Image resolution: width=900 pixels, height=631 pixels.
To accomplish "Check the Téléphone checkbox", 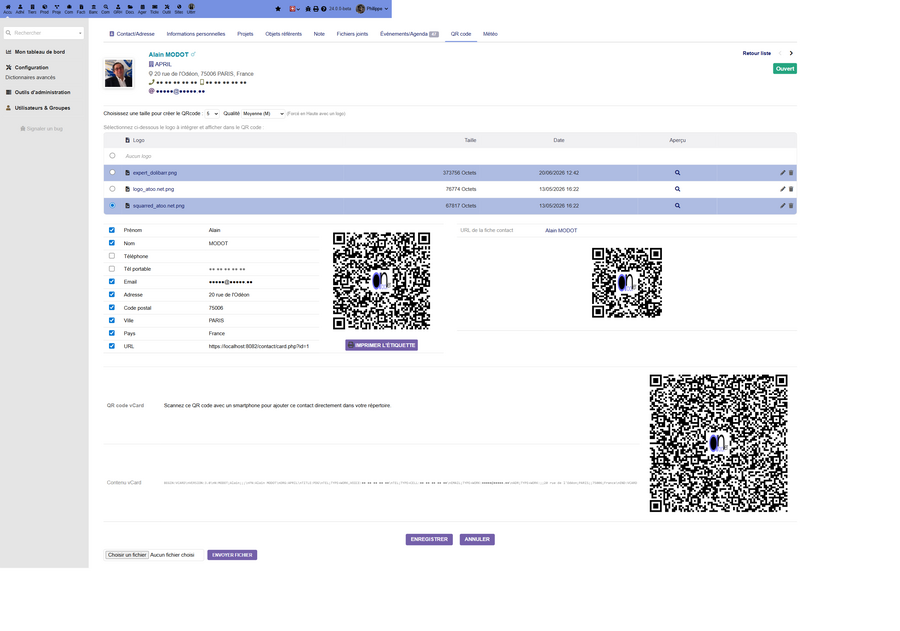I will pyautogui.click(x=112, y=256).
